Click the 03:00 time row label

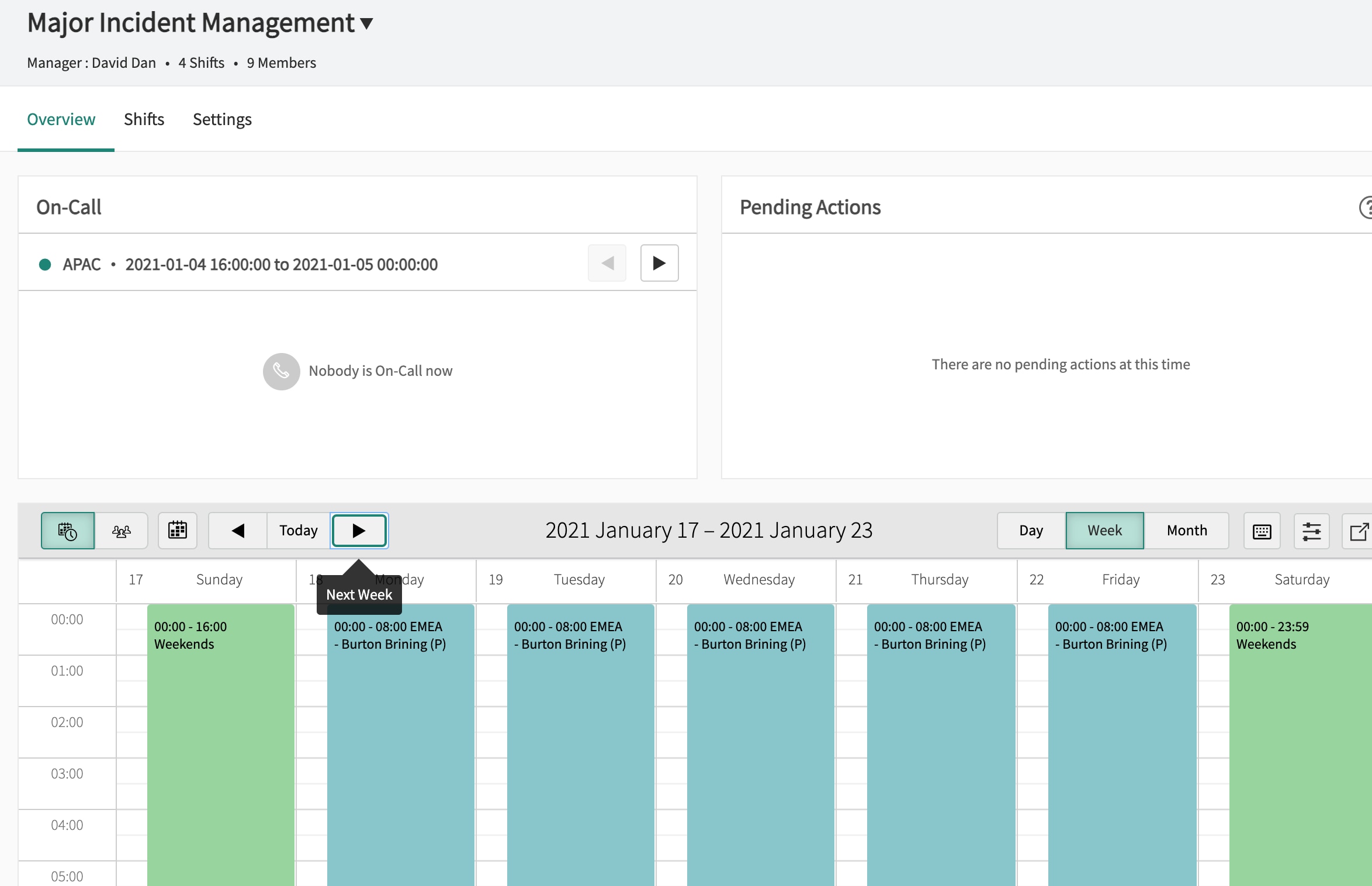pyautogui.click(x=67, y=774)
